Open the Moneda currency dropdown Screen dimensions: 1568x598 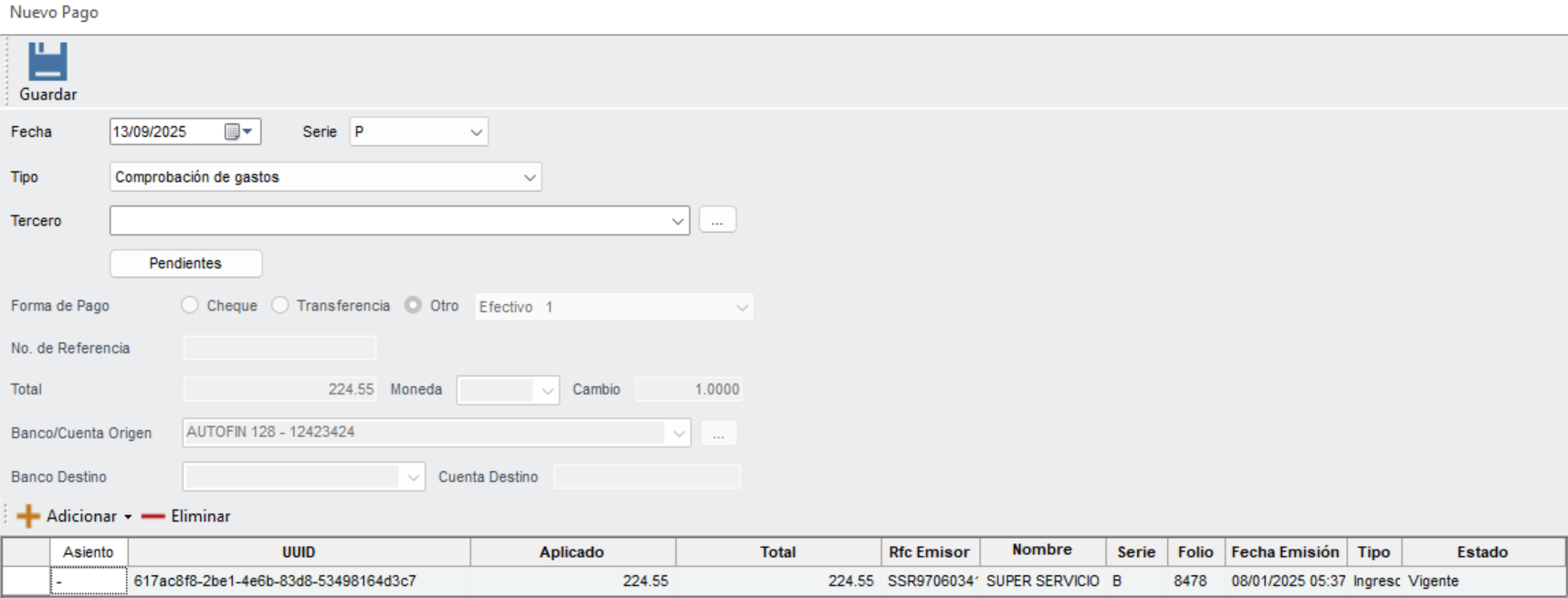[x=508, y=390]
